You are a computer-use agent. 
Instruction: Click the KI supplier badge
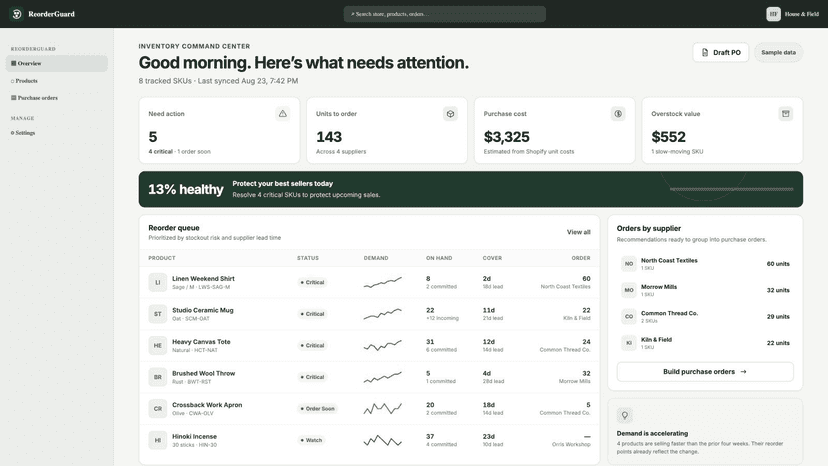click(x=629, y=343)
